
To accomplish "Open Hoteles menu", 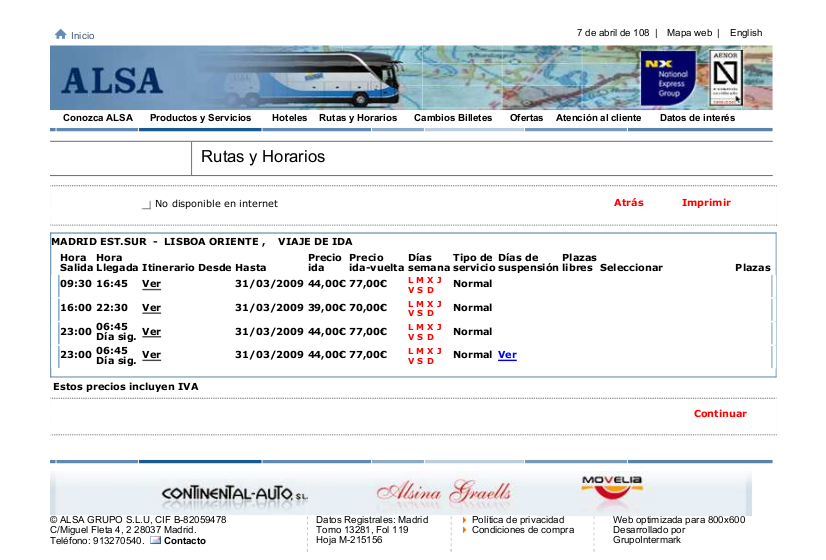I will (289, 118).
